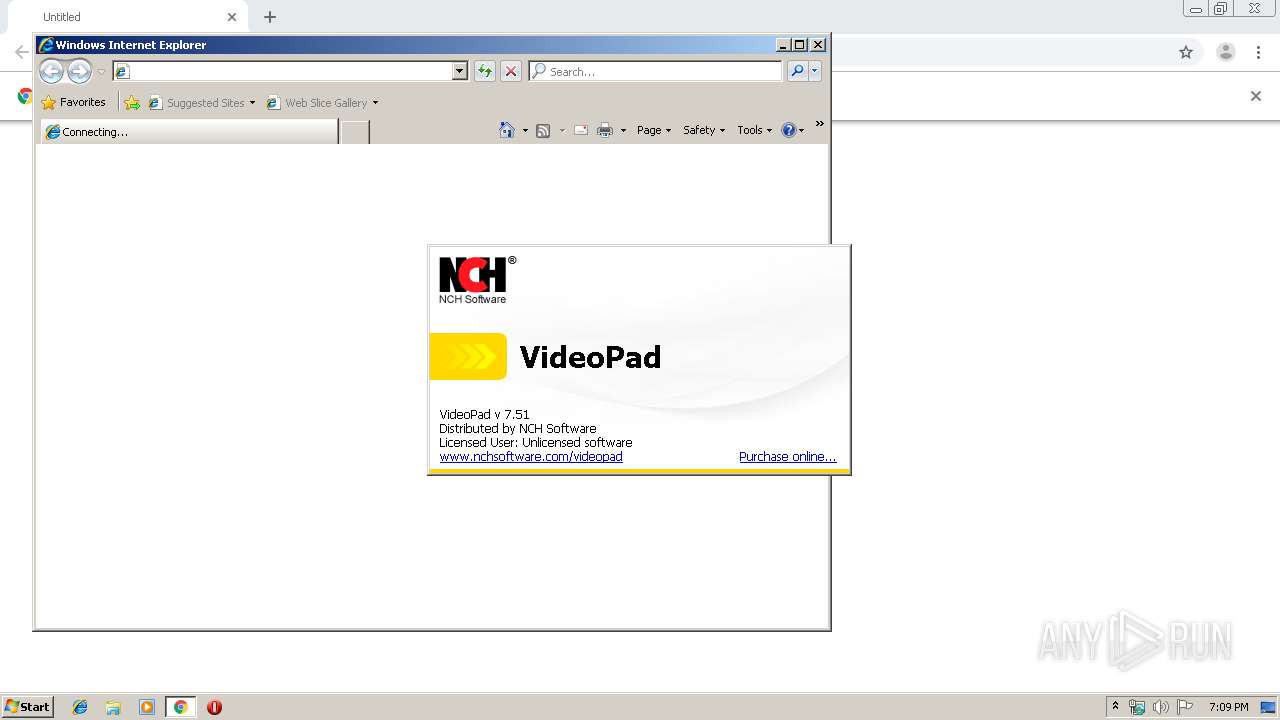
Task: Open a new Chrome tab
Action: click(x=270, y=17)
